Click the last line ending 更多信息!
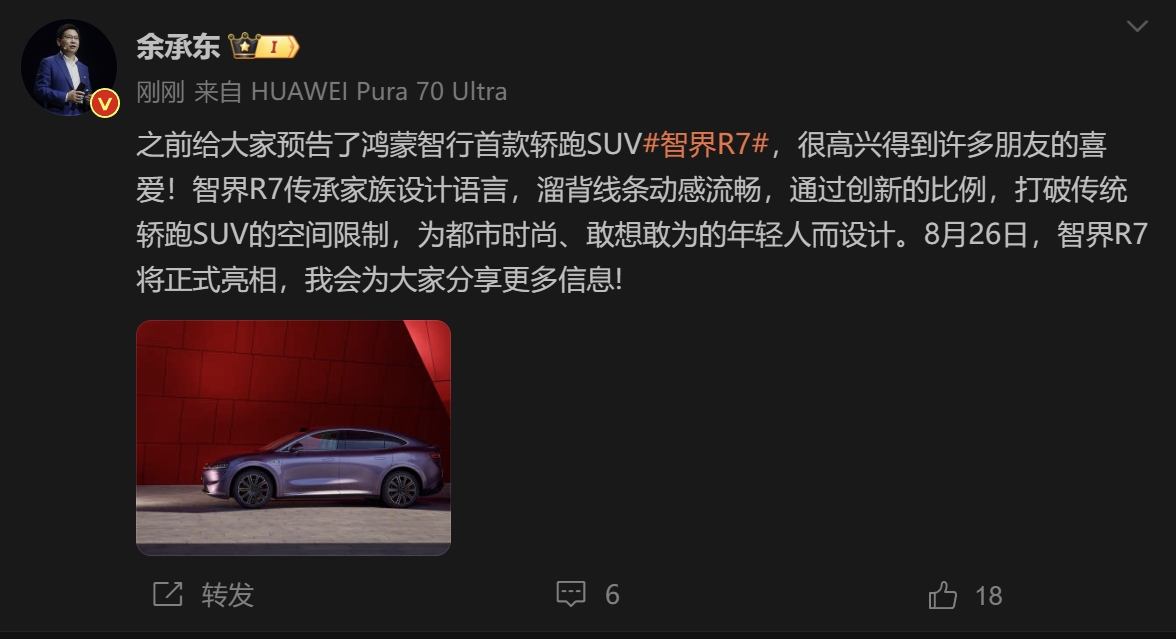Viewport: 1176px width, 639px height. click(x=380, y=280)
